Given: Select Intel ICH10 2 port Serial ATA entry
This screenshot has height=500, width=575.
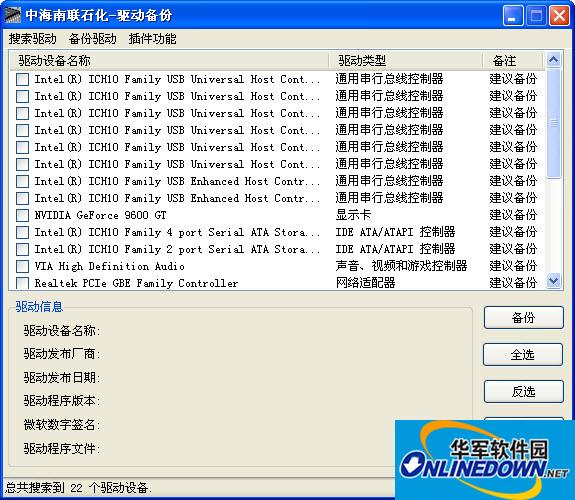Looking at the screenshot, I should point(177,249).
